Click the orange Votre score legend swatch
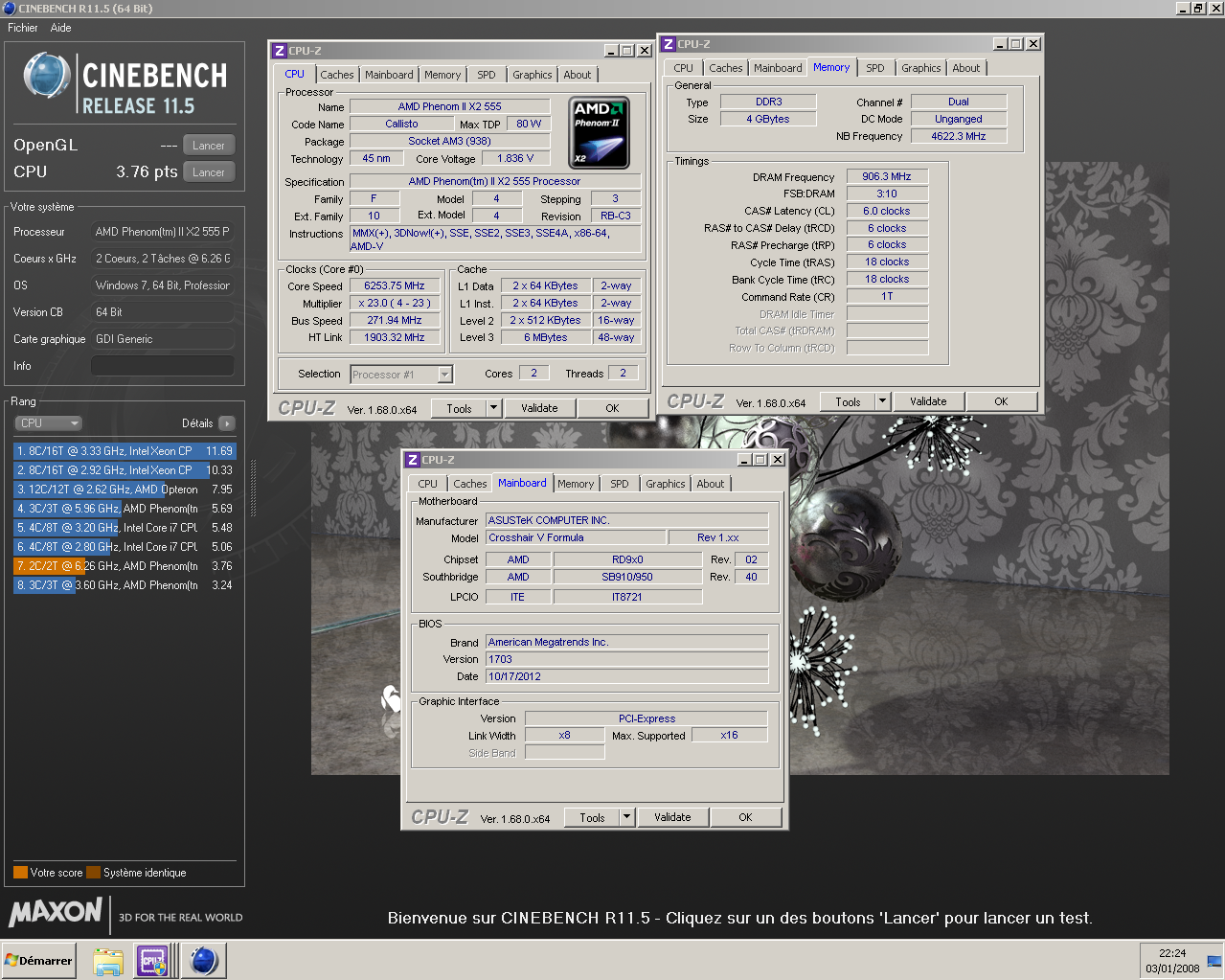The image size is (1225, 980). pos(20,873)
